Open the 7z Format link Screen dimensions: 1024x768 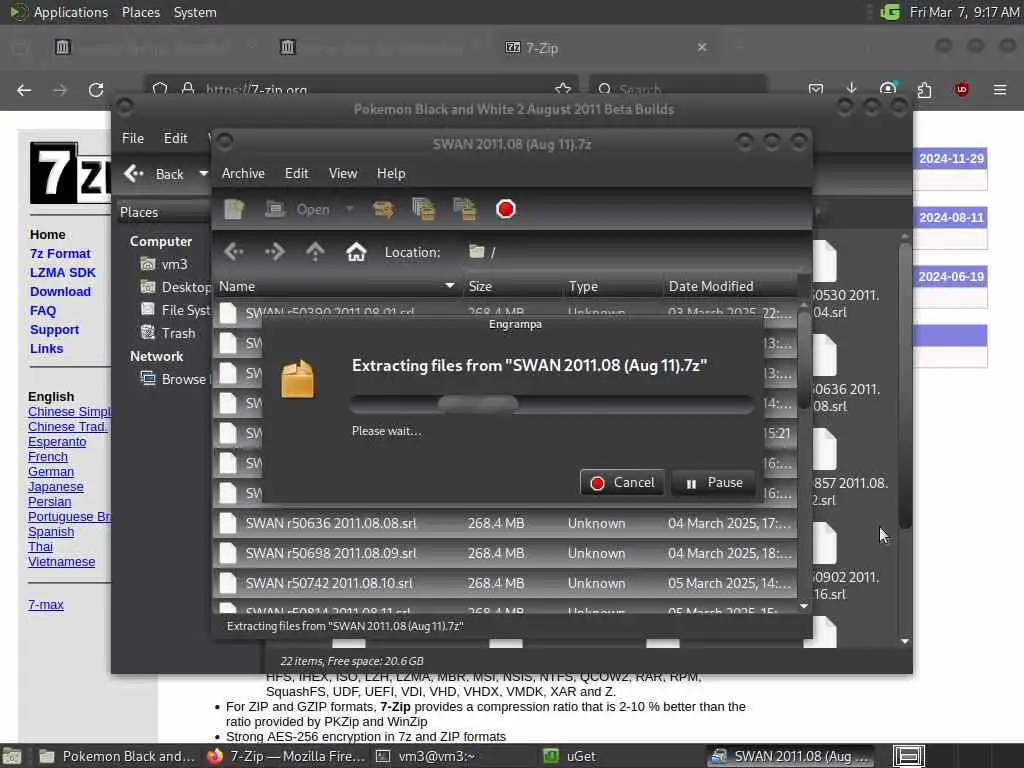point(60,253)
